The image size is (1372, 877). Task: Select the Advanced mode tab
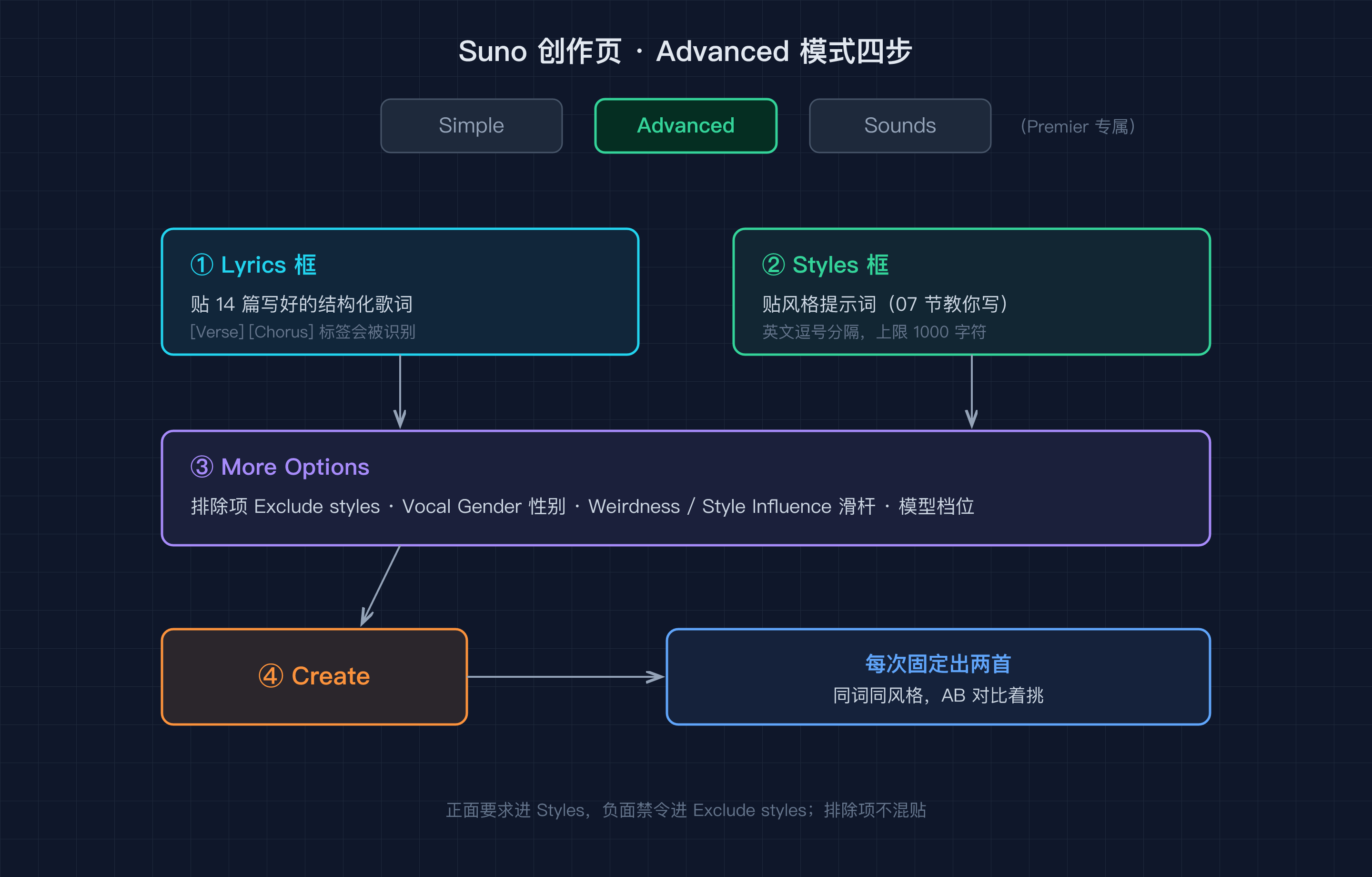pyautogui.click(x=686, y=125)
